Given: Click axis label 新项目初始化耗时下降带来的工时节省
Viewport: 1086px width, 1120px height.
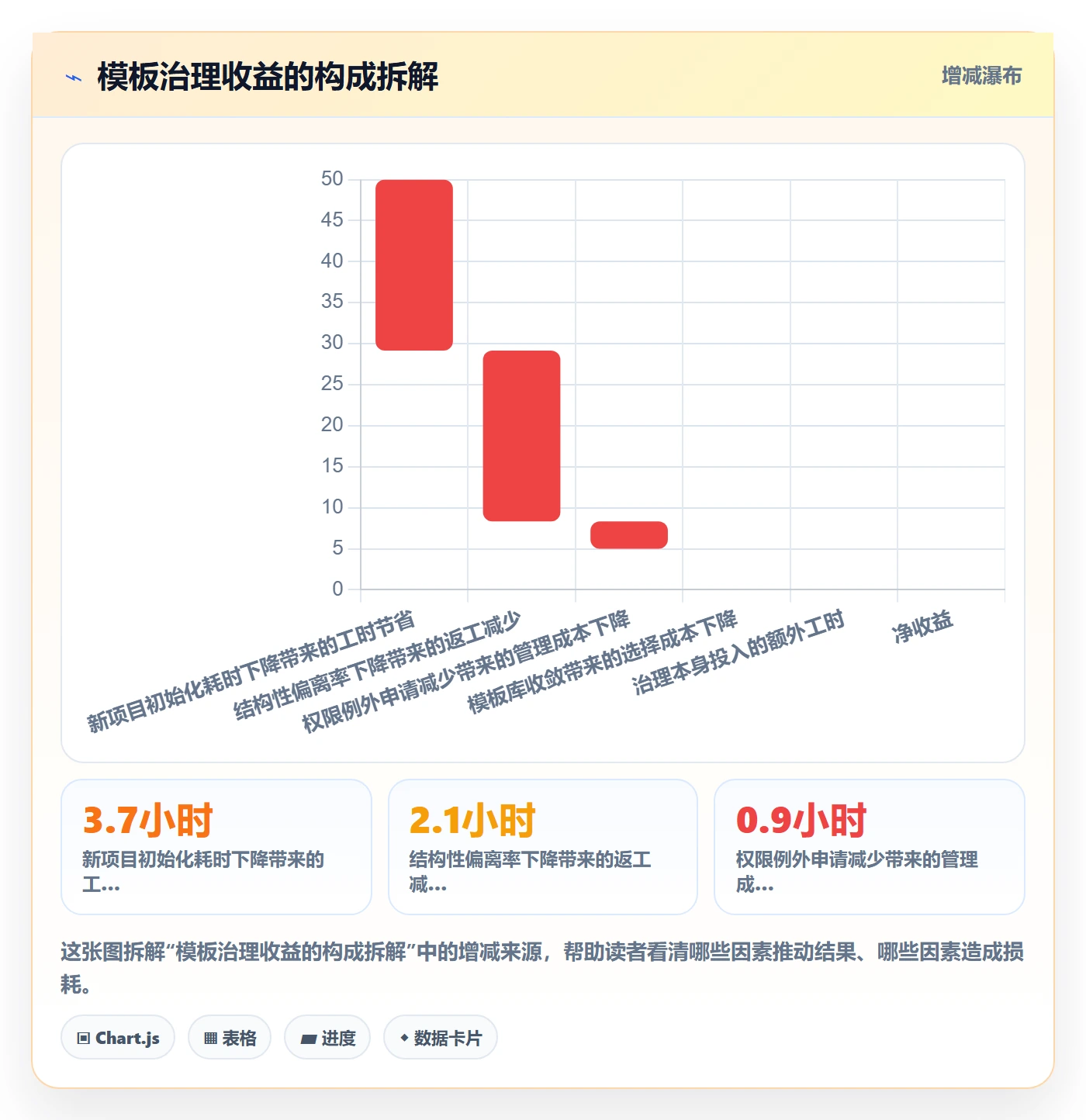Looking at the screenshot, I should coord(251,672).
